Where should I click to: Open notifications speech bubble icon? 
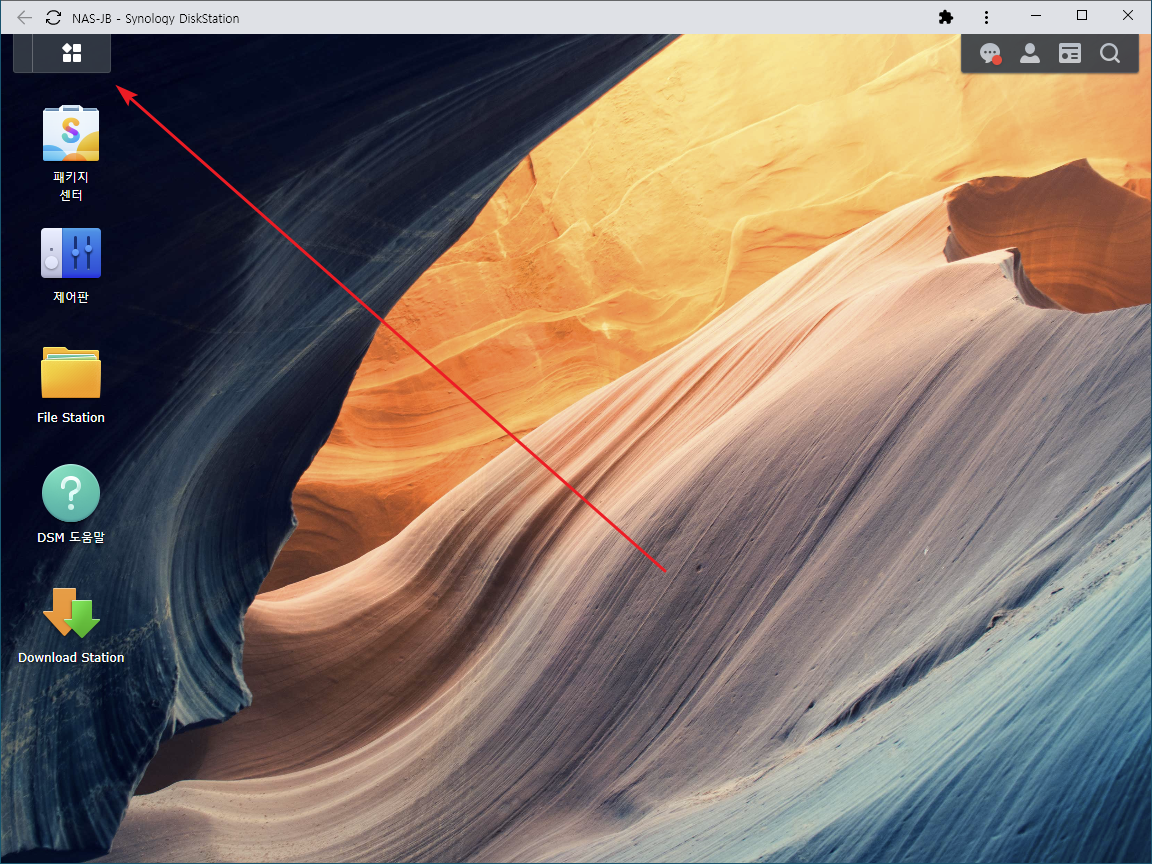990,54
